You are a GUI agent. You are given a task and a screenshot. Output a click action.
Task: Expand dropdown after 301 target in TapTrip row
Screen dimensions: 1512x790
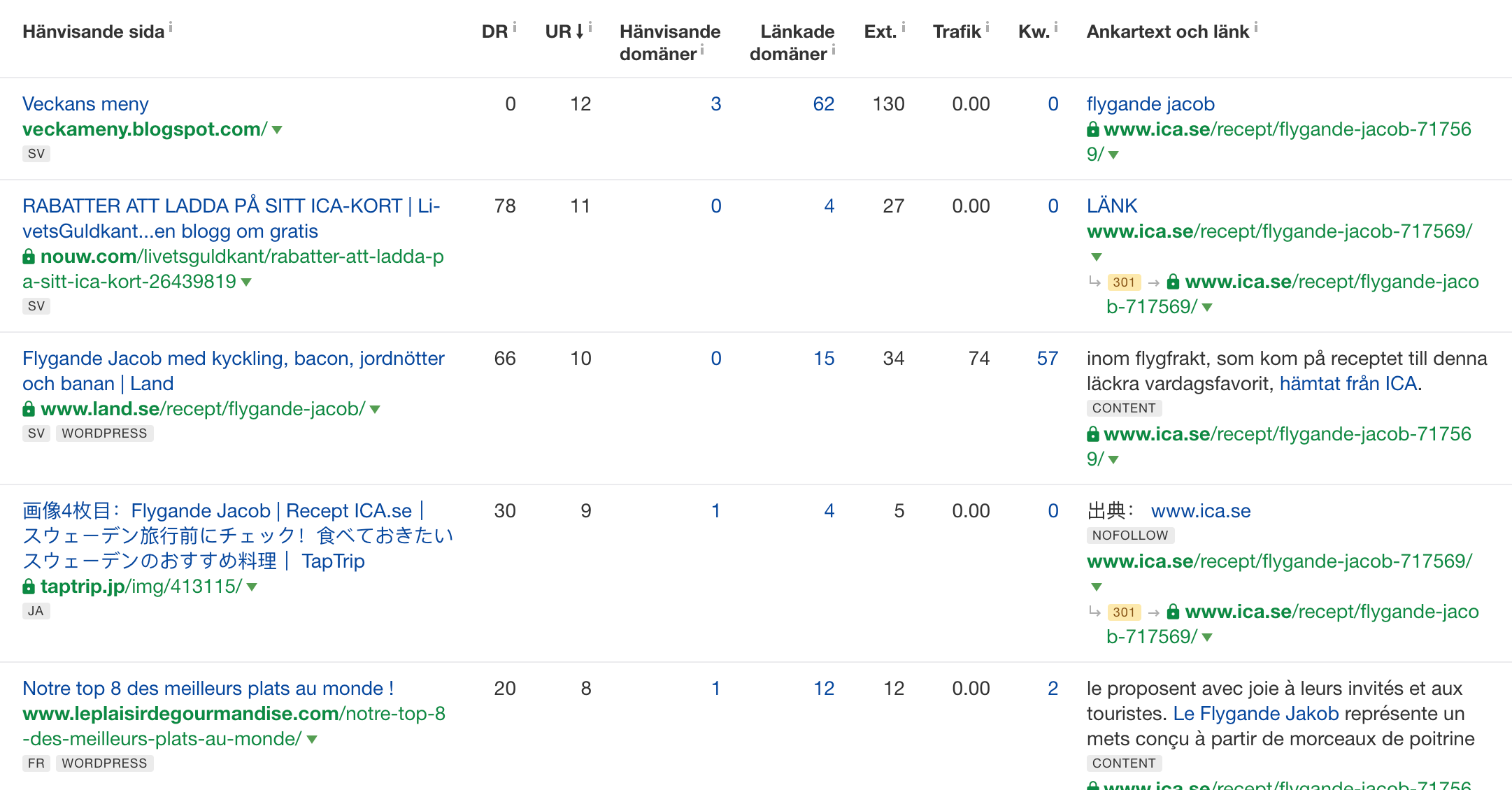(1207, 638)
